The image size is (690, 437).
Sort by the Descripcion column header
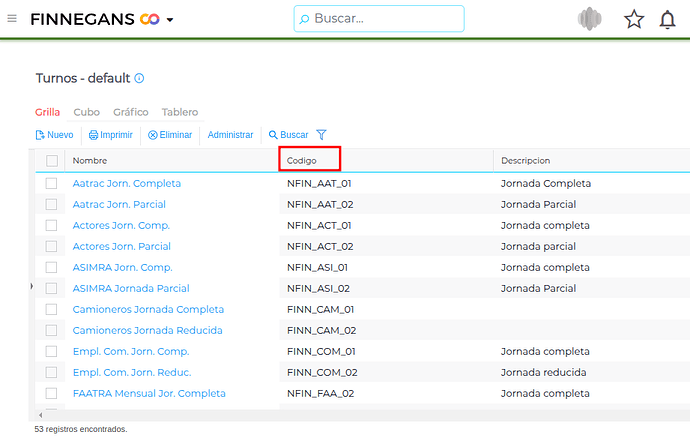[525, 161]
